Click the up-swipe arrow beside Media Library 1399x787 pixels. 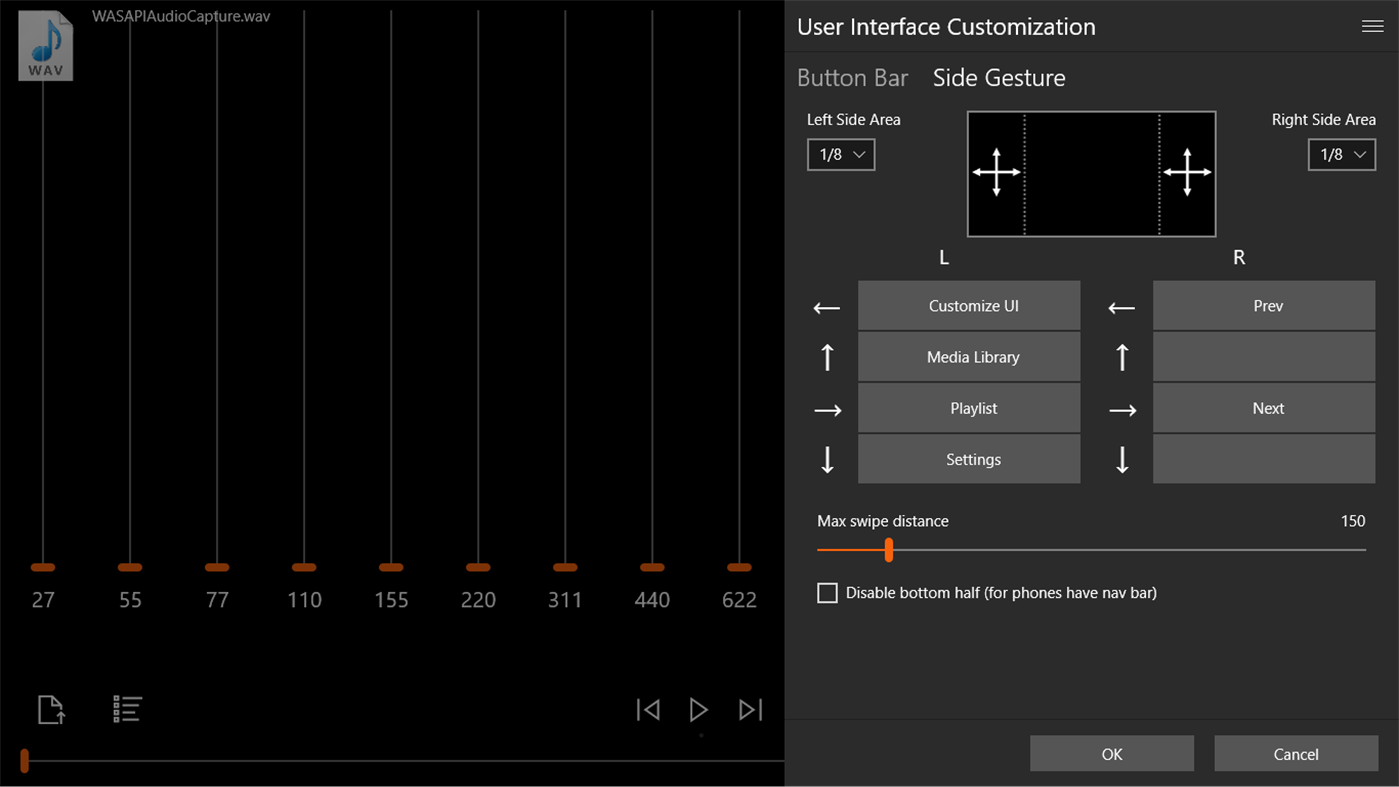click(x=826, y=357)
